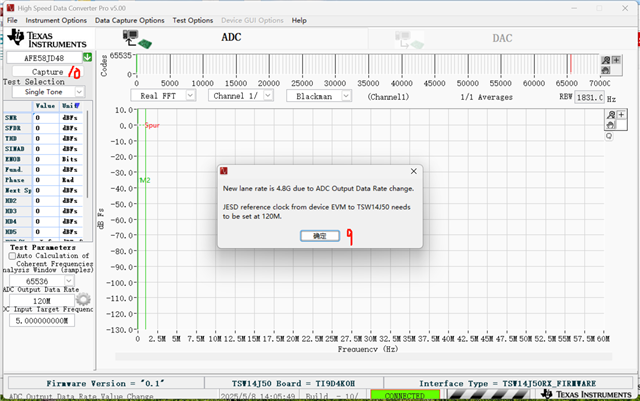Click the ADC Input Target Frequency field

coord(42,321)
